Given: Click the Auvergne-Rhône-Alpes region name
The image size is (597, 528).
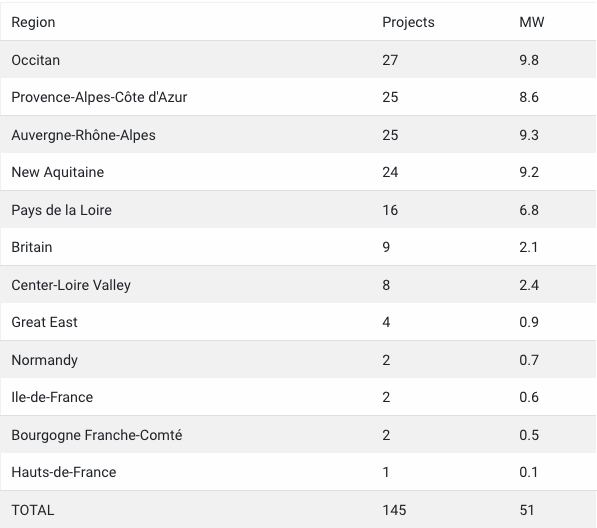Looking at the screenshot, I should click(83, 135).
